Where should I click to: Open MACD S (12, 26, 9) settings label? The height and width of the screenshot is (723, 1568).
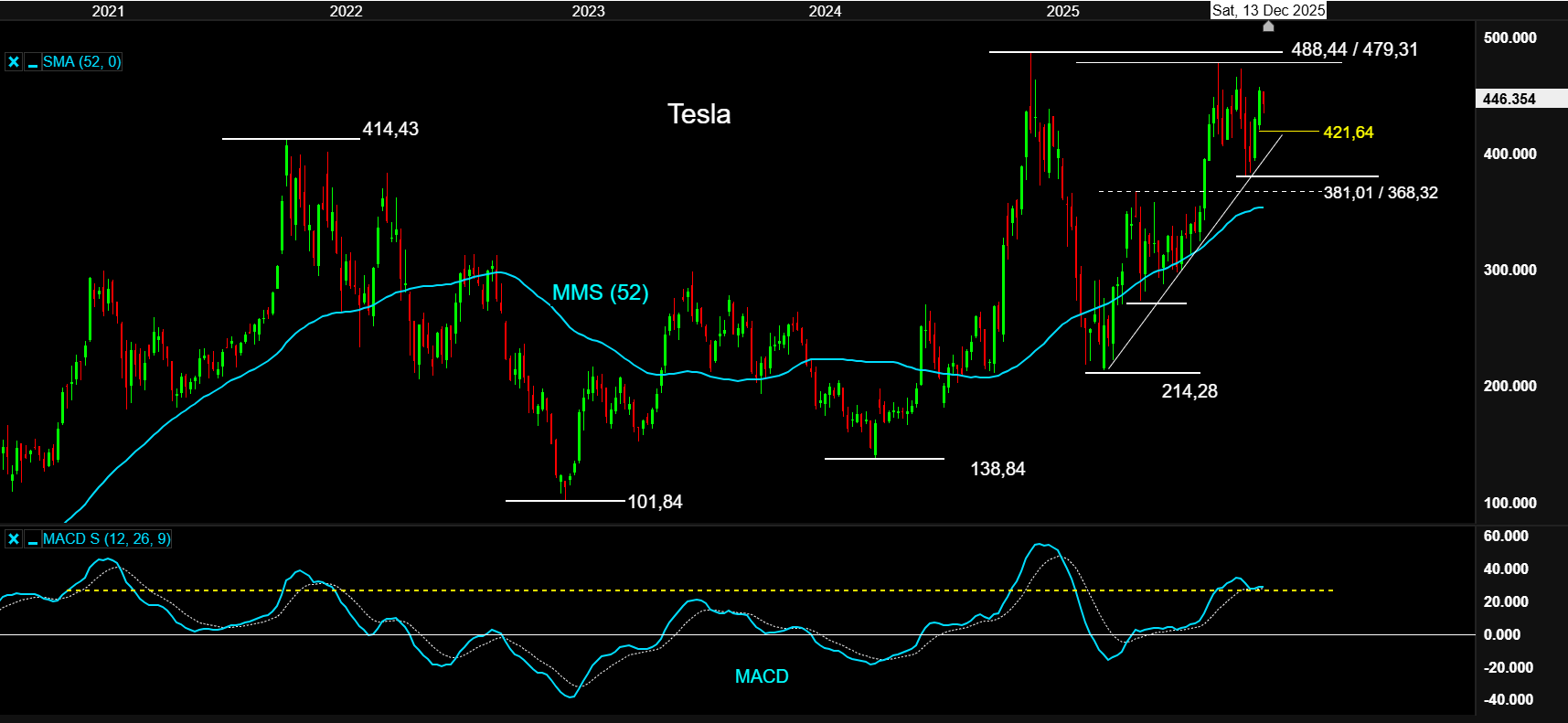tap(106, 539)
